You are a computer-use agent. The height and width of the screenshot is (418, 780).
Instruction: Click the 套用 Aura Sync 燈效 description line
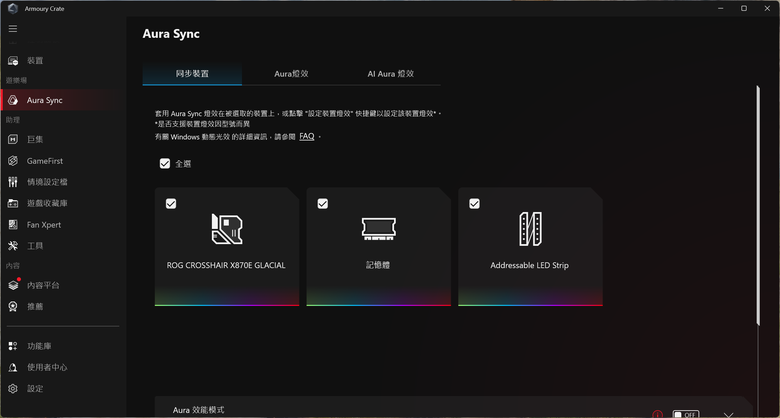click(298, 114)
